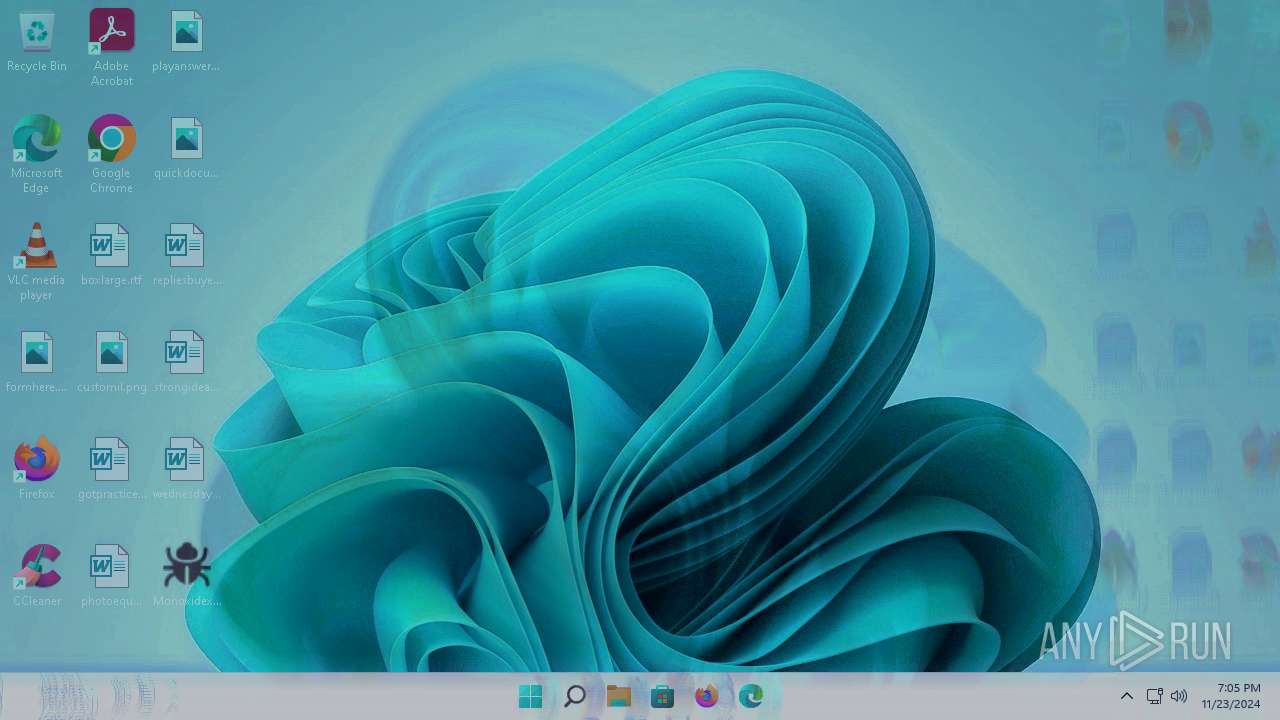Open Microsoft Edge from the taskbar

(x=751, y=696)
